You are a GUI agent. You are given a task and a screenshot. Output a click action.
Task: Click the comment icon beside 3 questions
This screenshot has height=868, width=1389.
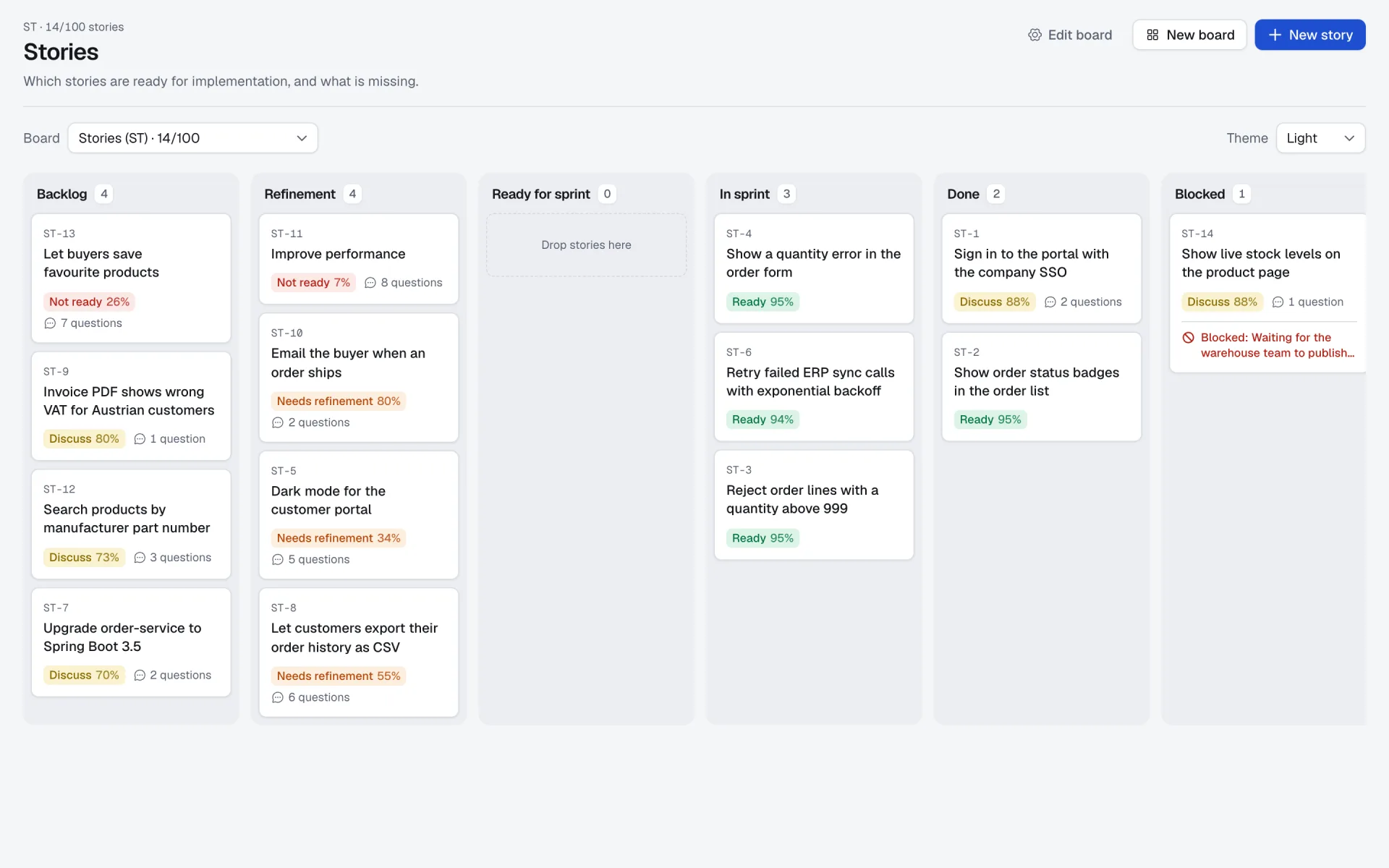tap(140, 558)
